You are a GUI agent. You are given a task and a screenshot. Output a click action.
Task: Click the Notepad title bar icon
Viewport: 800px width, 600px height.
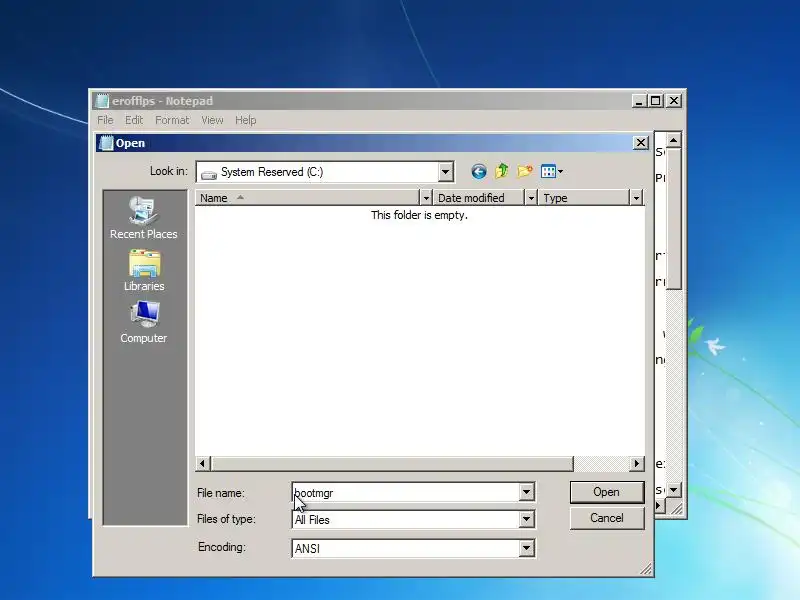102,101
